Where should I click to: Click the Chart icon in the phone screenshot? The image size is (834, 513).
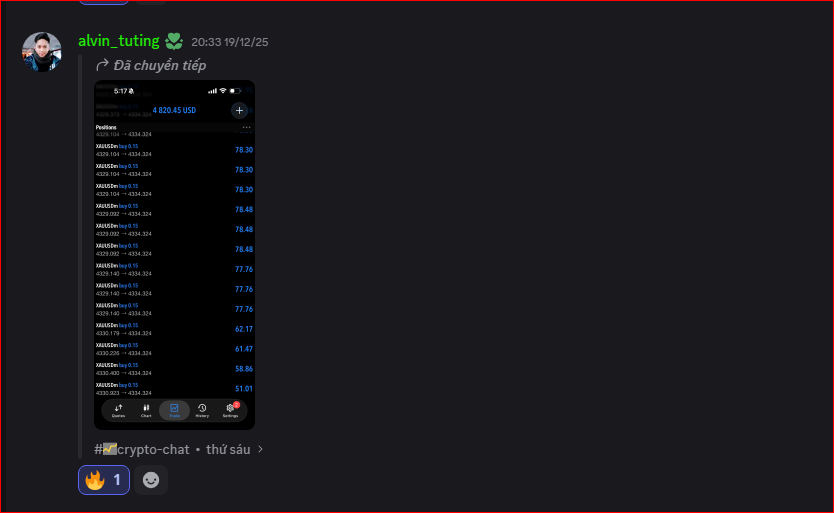(x=146, y=410)
